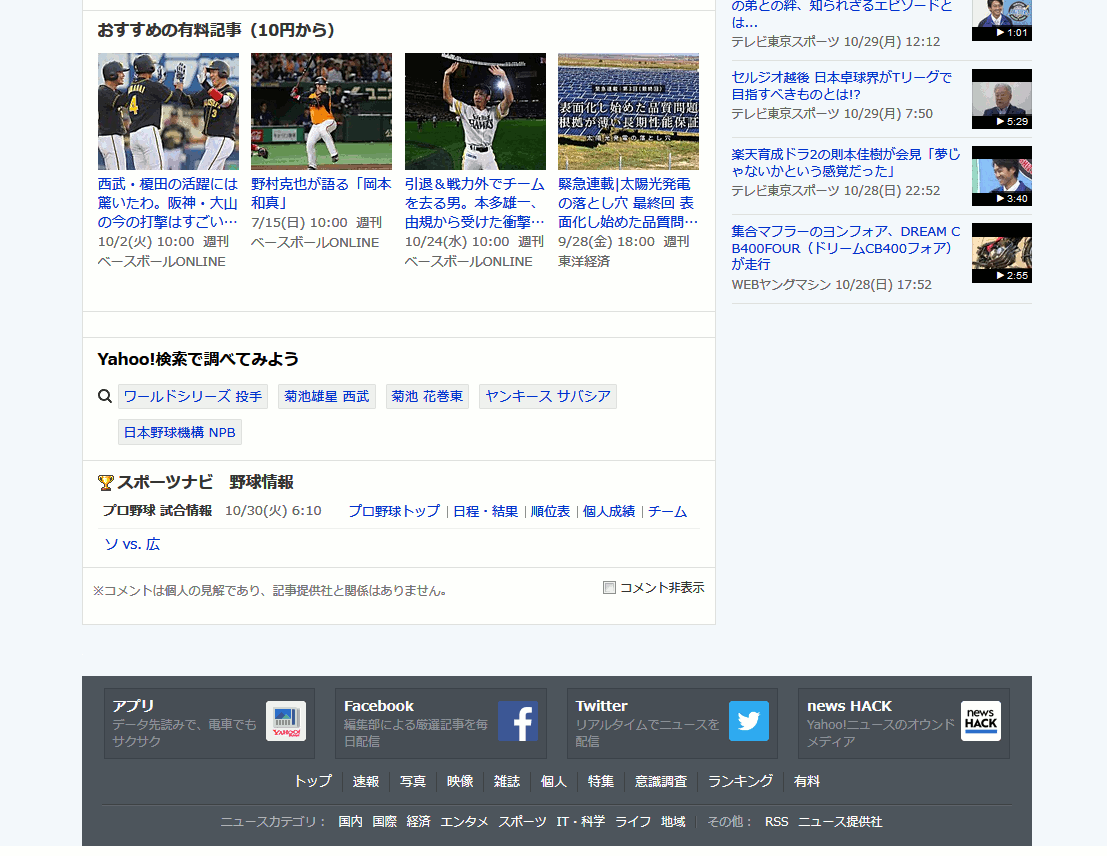Click the magnifier search icon beside keywords
The height and width of the screenshot is (856, 1107).
[104, 396]
